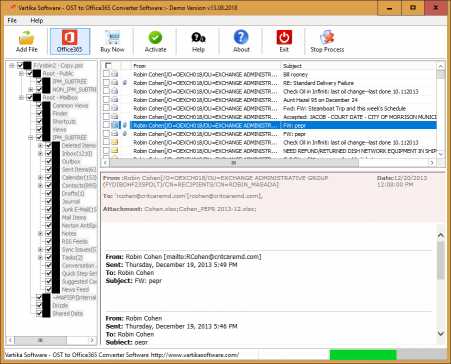Click the mailto:RCohen address in message body
Screen dimensions: 451x364
point(213,257)
